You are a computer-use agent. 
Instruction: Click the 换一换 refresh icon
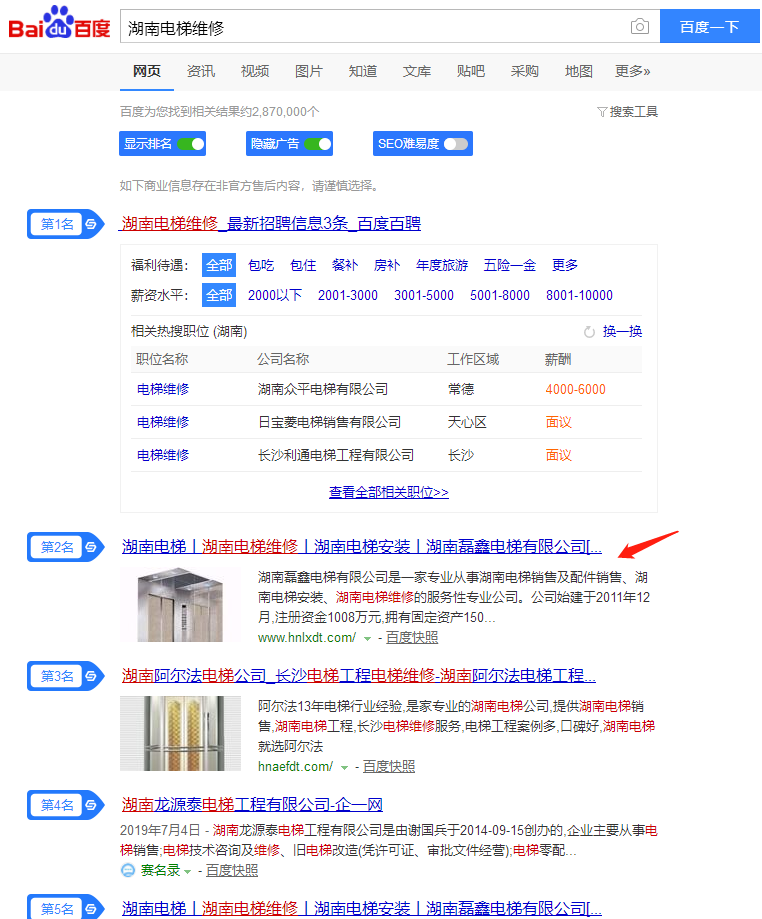pos(589,332)
